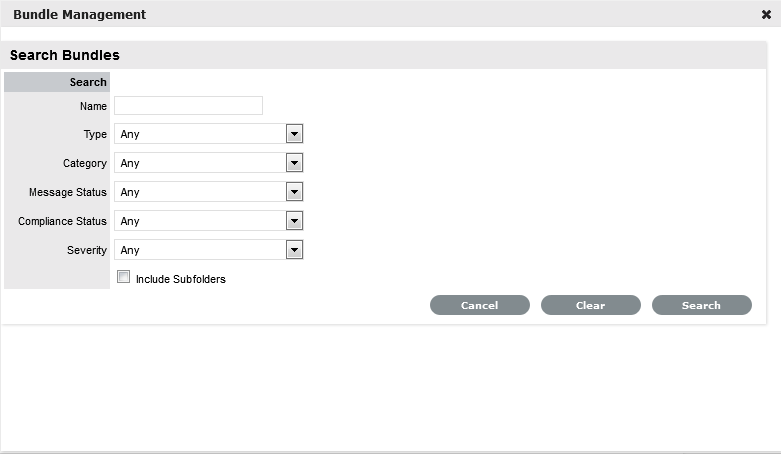Click the 'Name' field label
The height and width of the screenshot is (454, 781).
93,106
